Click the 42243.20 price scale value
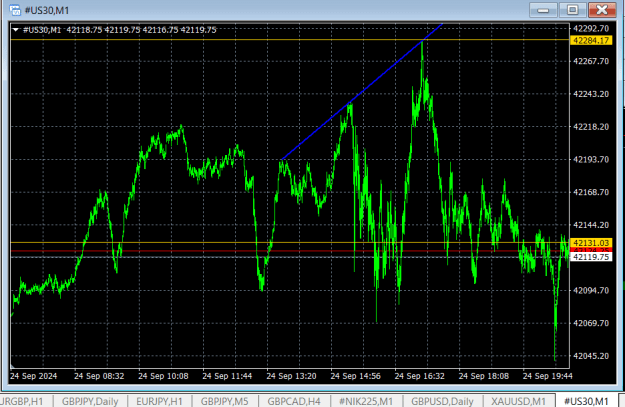 591,94
